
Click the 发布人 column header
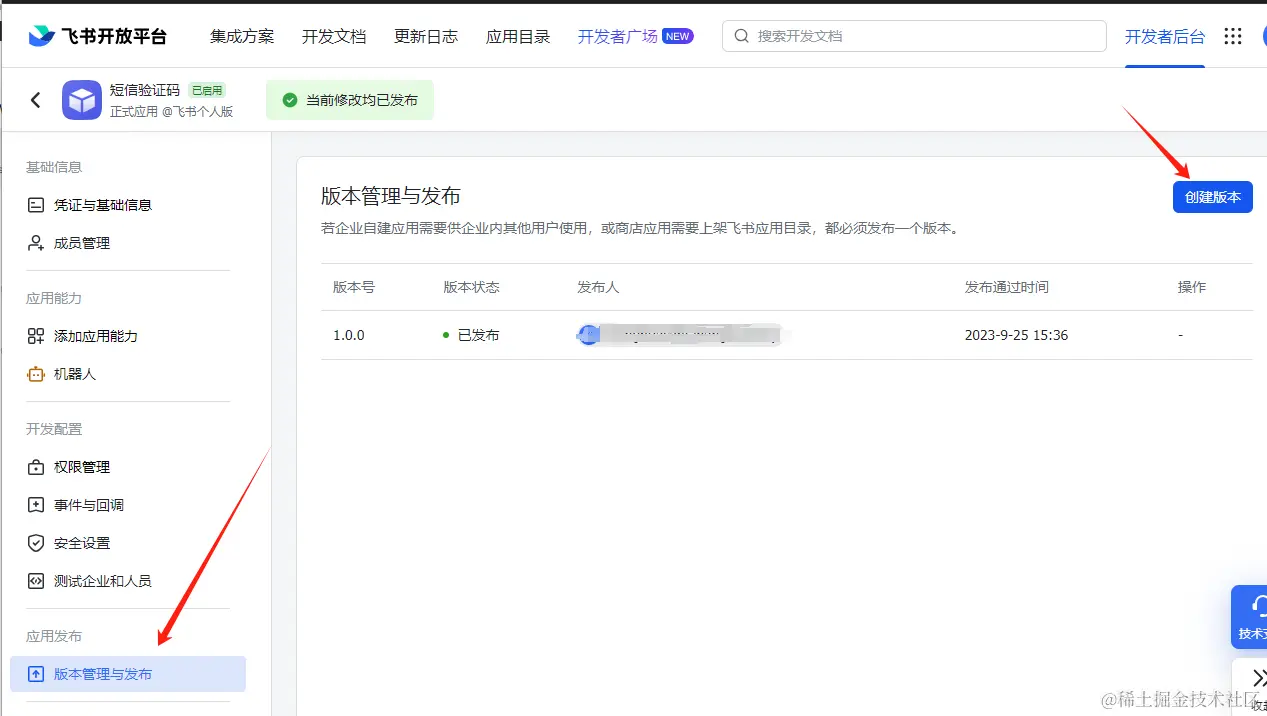tap(598, 287)
